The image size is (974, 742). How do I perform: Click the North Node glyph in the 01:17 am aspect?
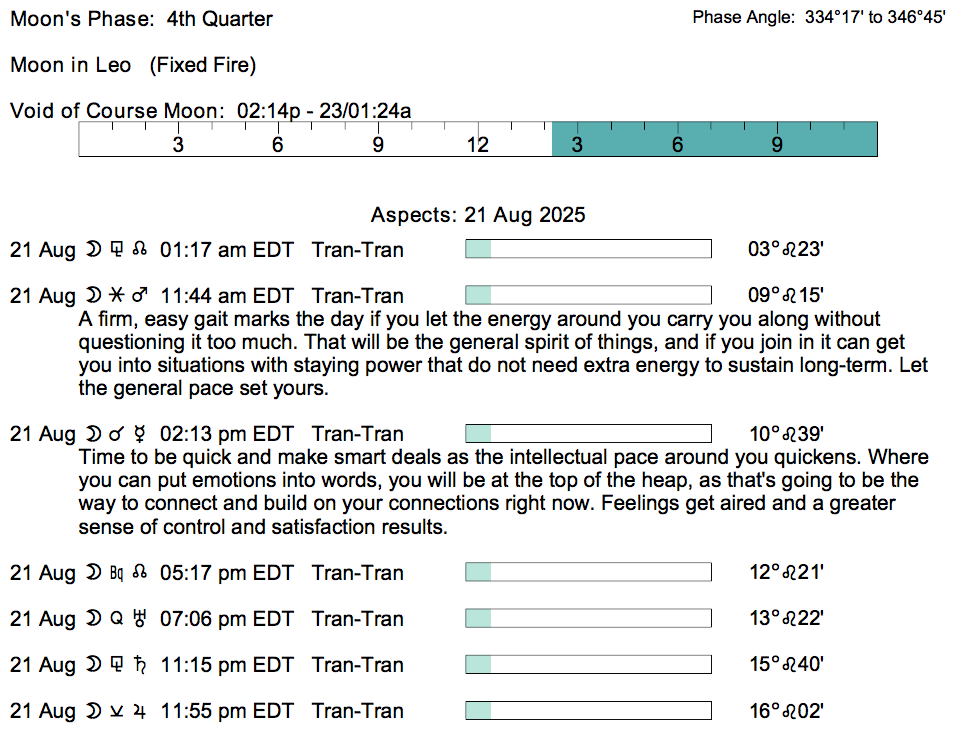[x=140, y=250]
